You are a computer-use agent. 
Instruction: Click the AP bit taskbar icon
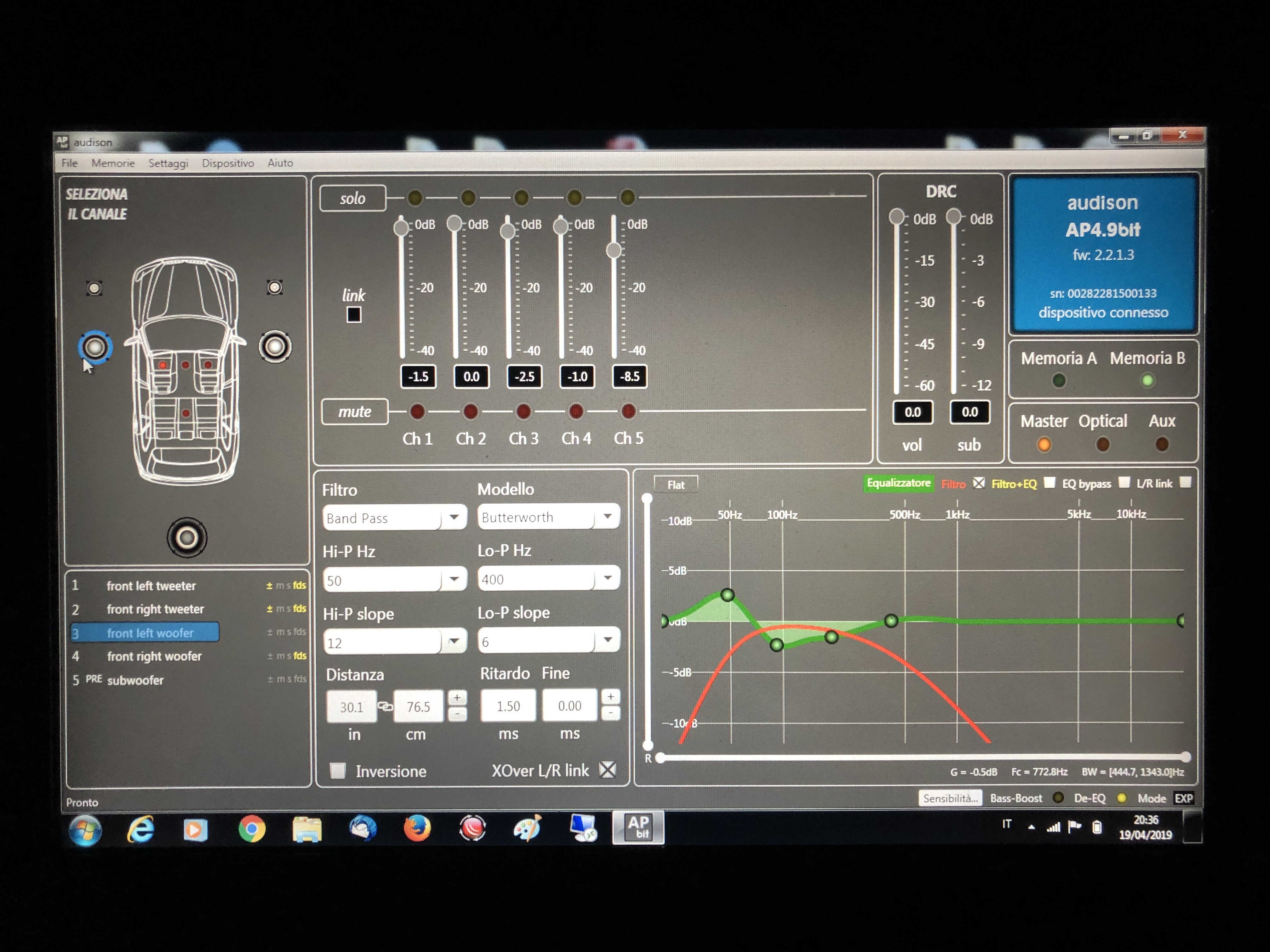tap(638, 827)
